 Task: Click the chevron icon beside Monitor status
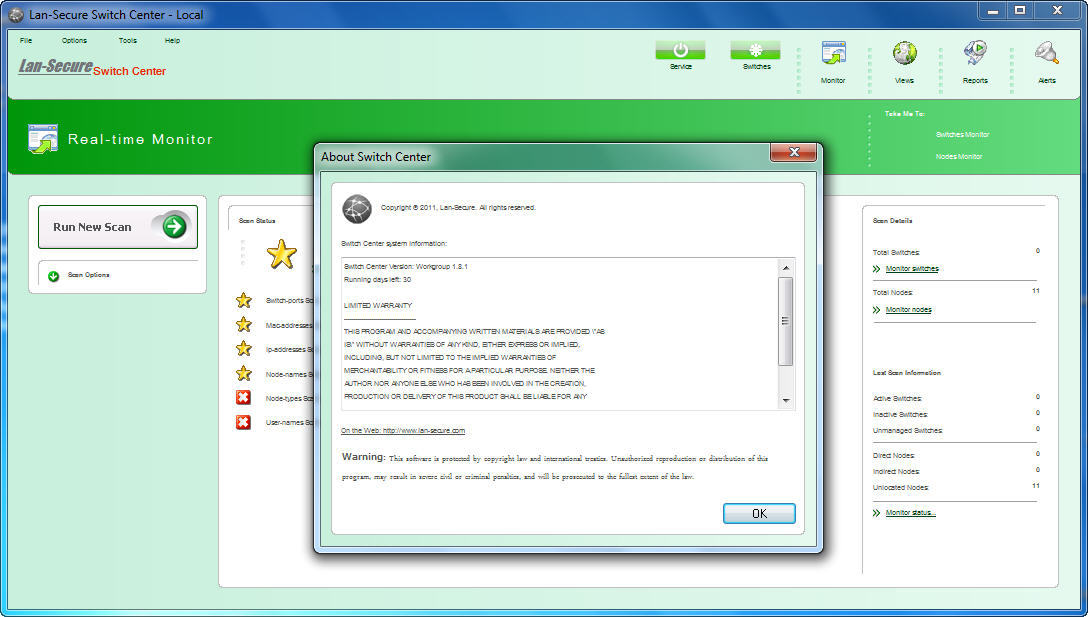tap(876, 513)
